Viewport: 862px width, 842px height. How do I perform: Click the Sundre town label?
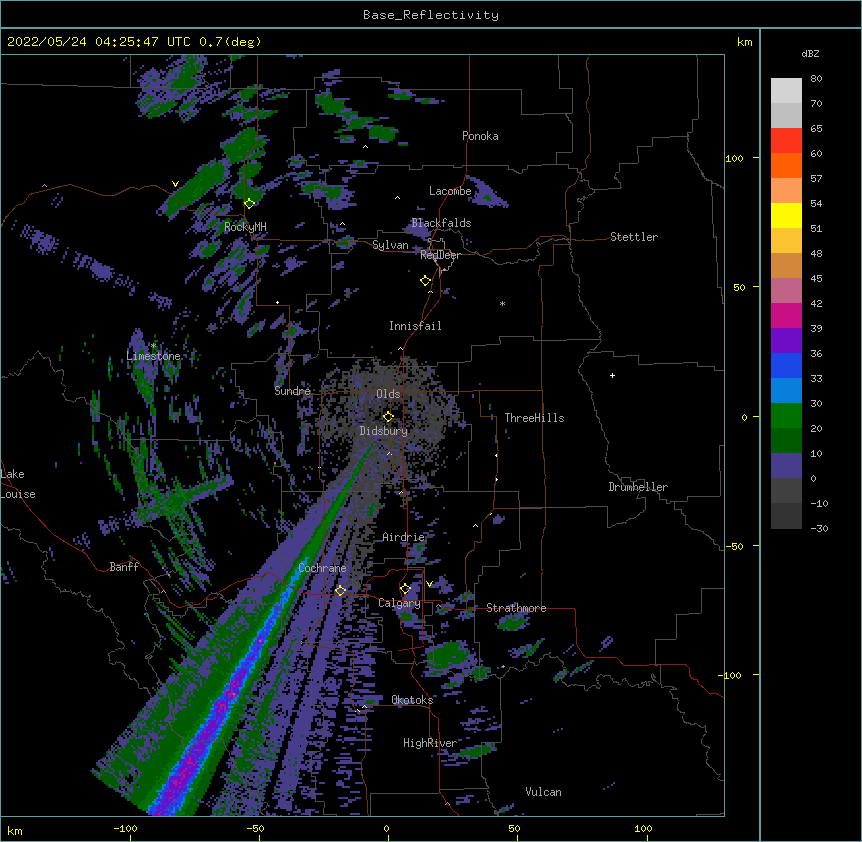coord(292,391)
